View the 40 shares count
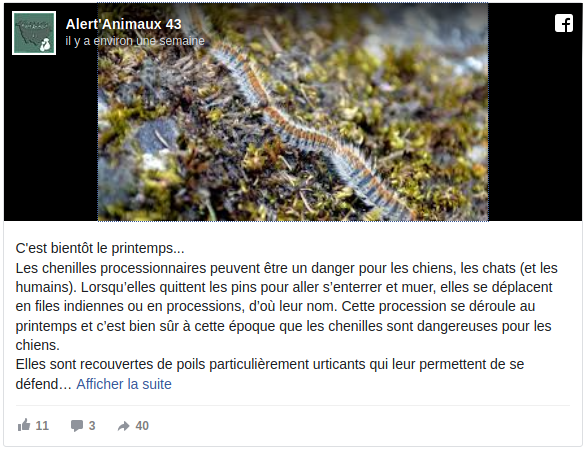Image resolution: width=587 pixels, height=451 pixels. pos(142,426)
